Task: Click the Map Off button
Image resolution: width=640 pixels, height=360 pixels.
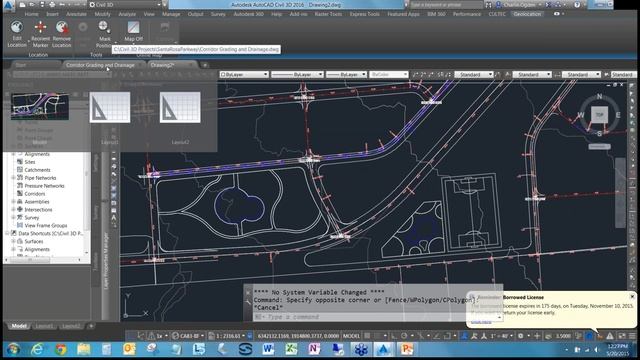Action: (133, 32)
